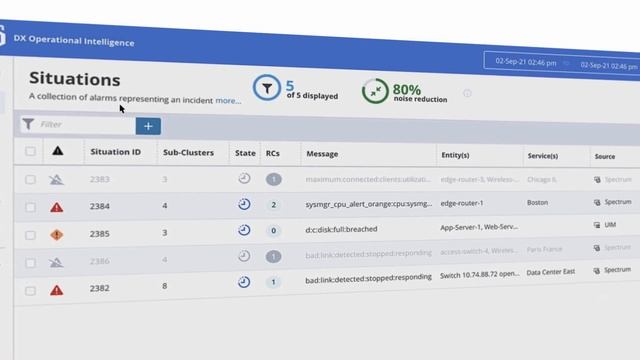The height and width of the screenshot is (360, 640).
Task: Click the clock state icon in row 2386
Action: [x=244, y=256]
